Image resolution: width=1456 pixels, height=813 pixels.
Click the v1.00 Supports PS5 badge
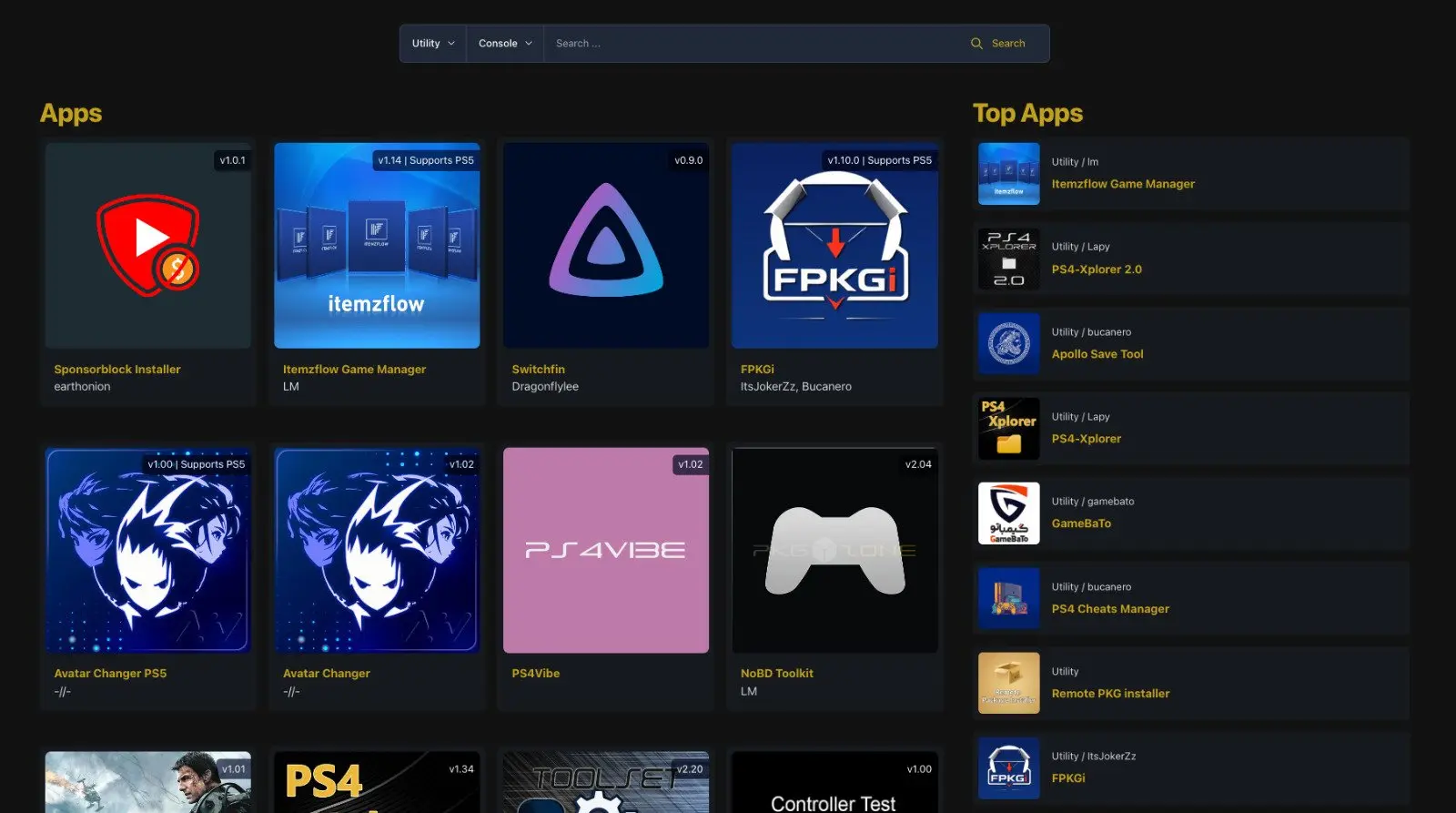(197, 464)
